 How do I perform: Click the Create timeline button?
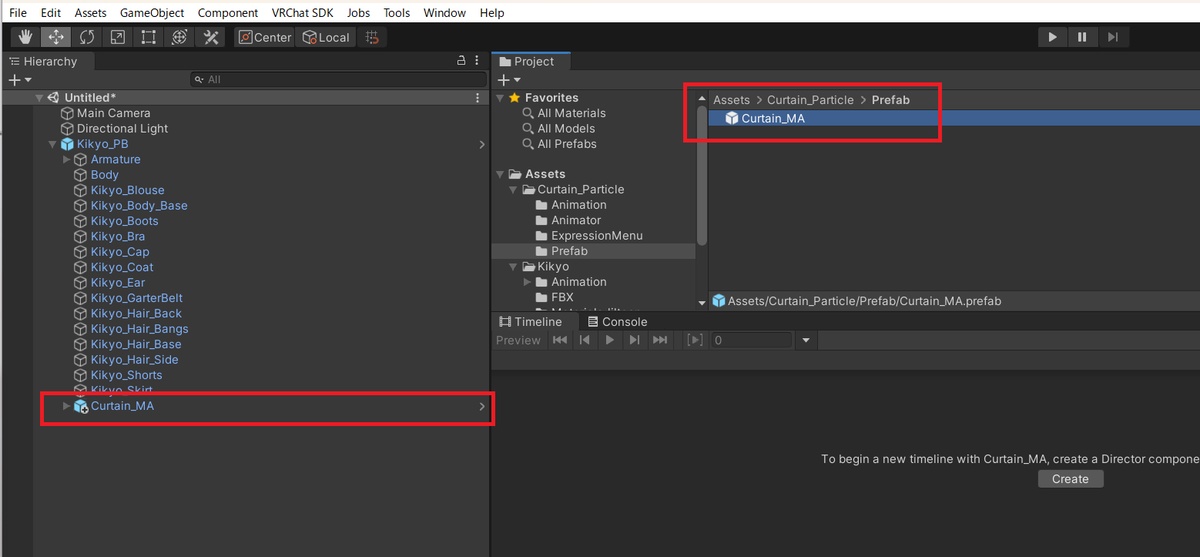coord(1069,479)
